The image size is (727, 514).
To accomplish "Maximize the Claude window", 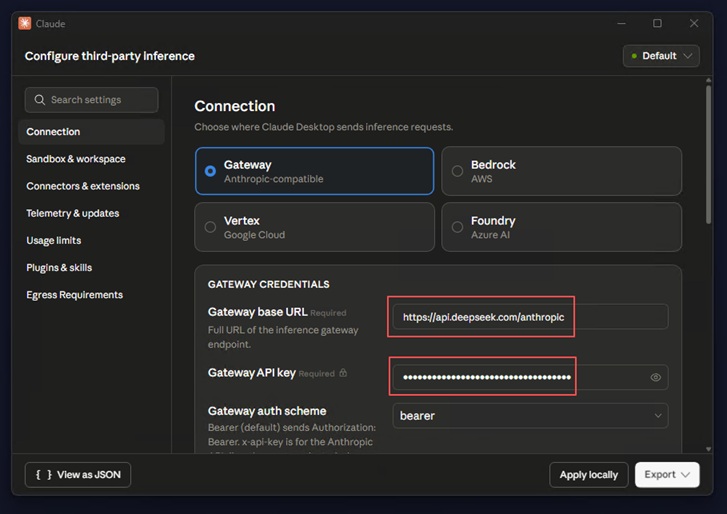I will [x=657, y=23].
